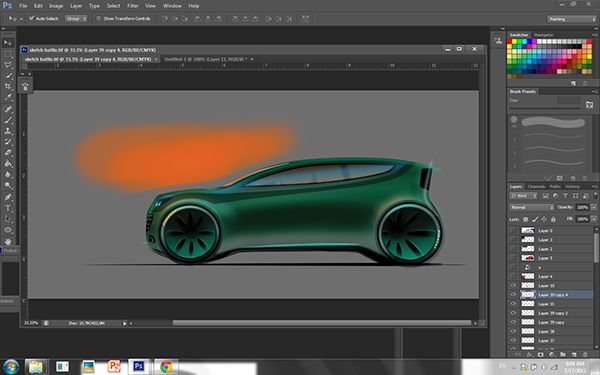Select the Pen tool
600x375 pixels.
8,197
